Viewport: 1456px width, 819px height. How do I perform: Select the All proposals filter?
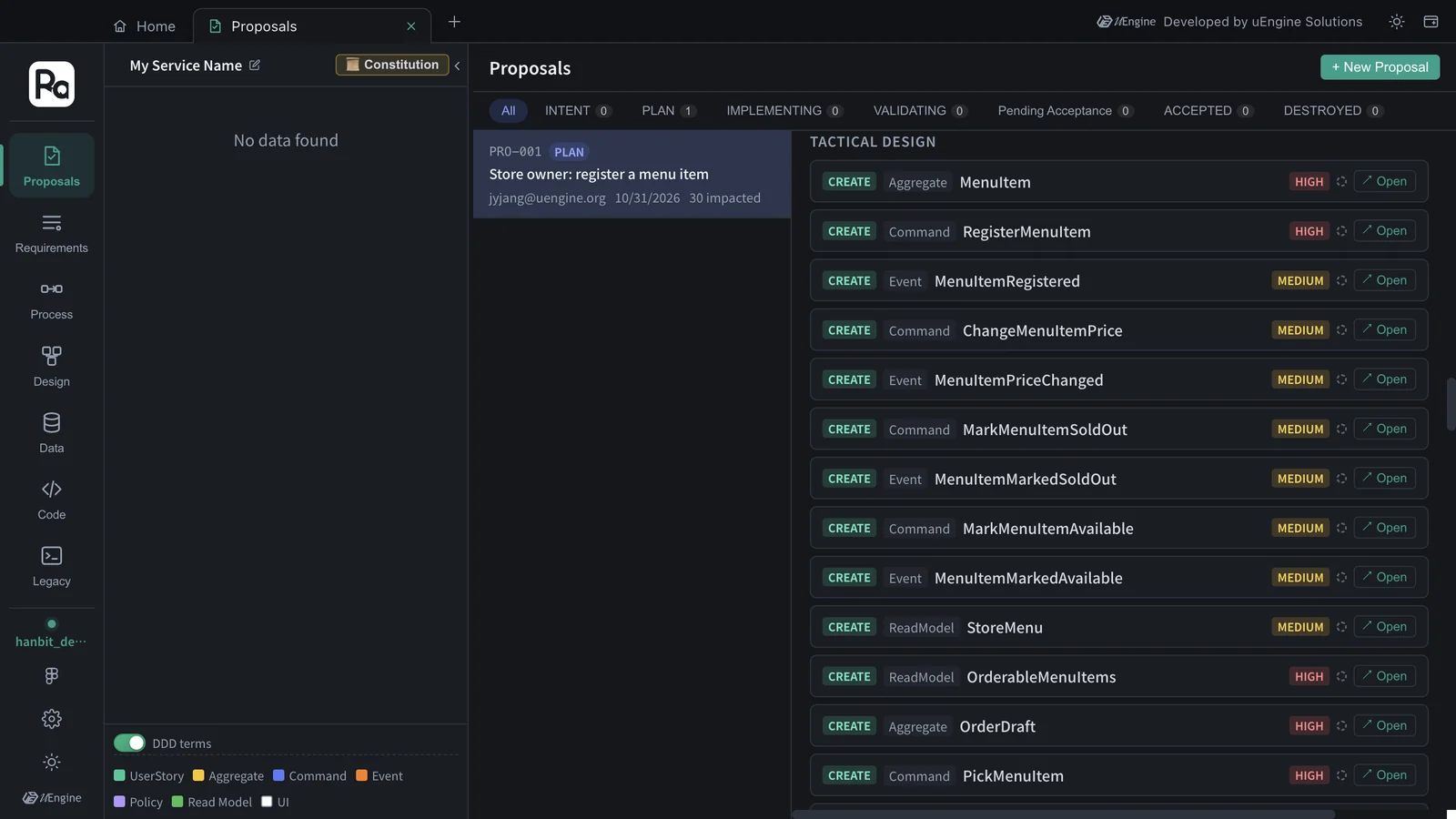tap(508, 111)
